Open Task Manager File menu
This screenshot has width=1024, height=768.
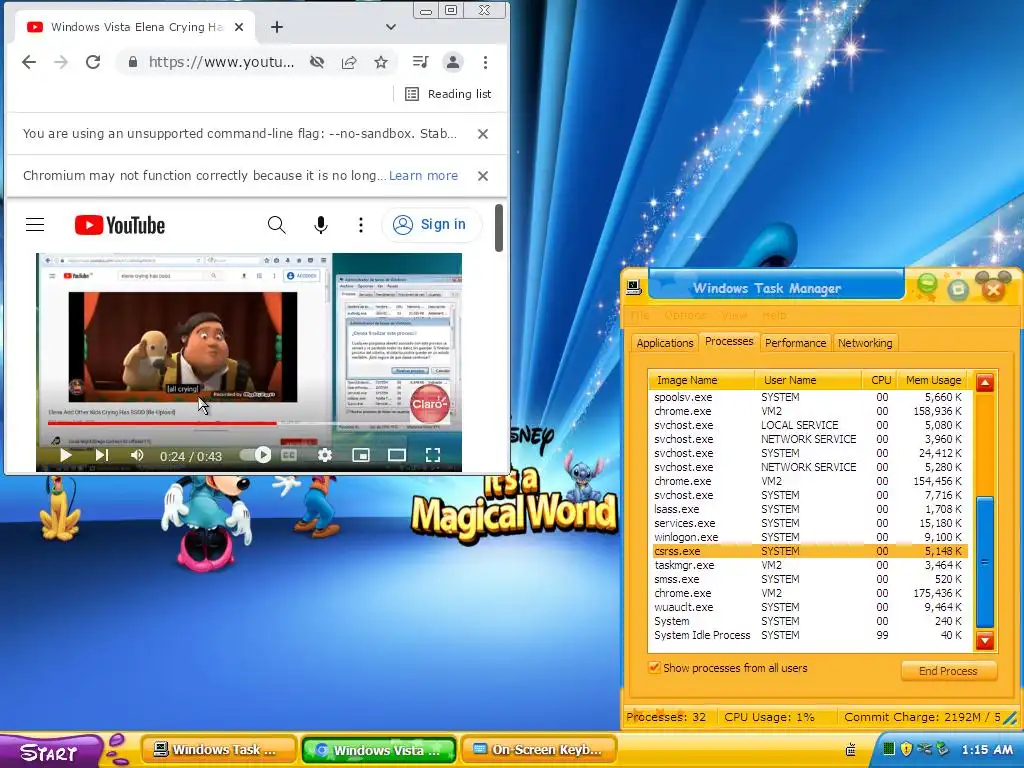640,315
